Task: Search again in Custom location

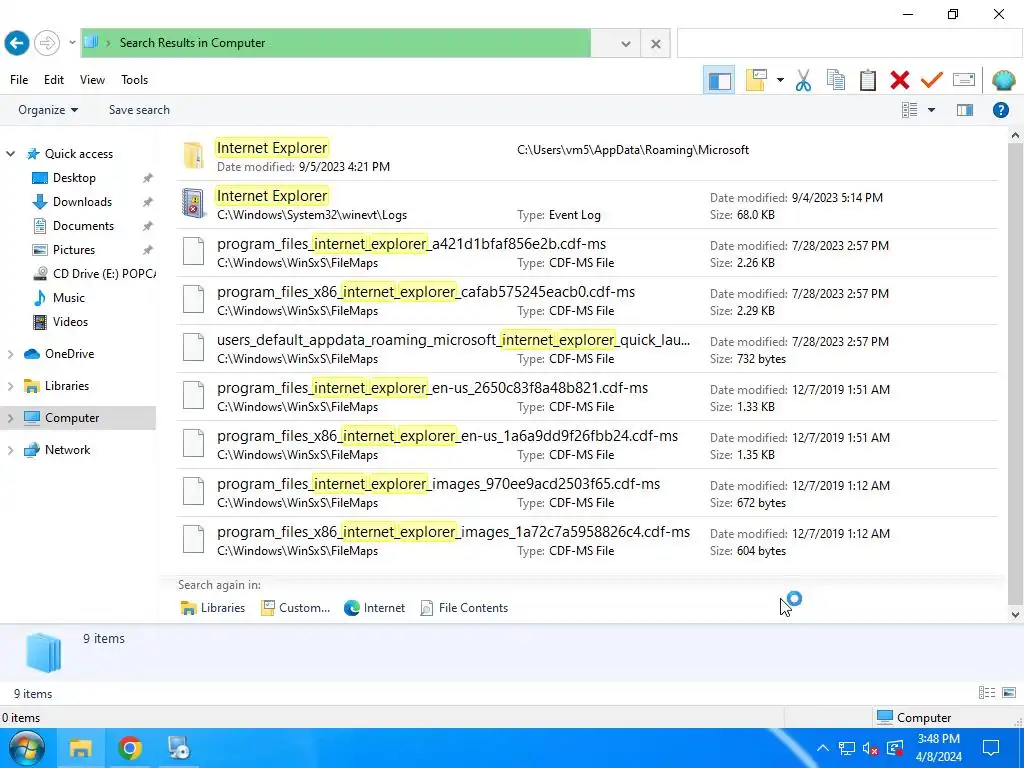Action: (x=296, y=608)
